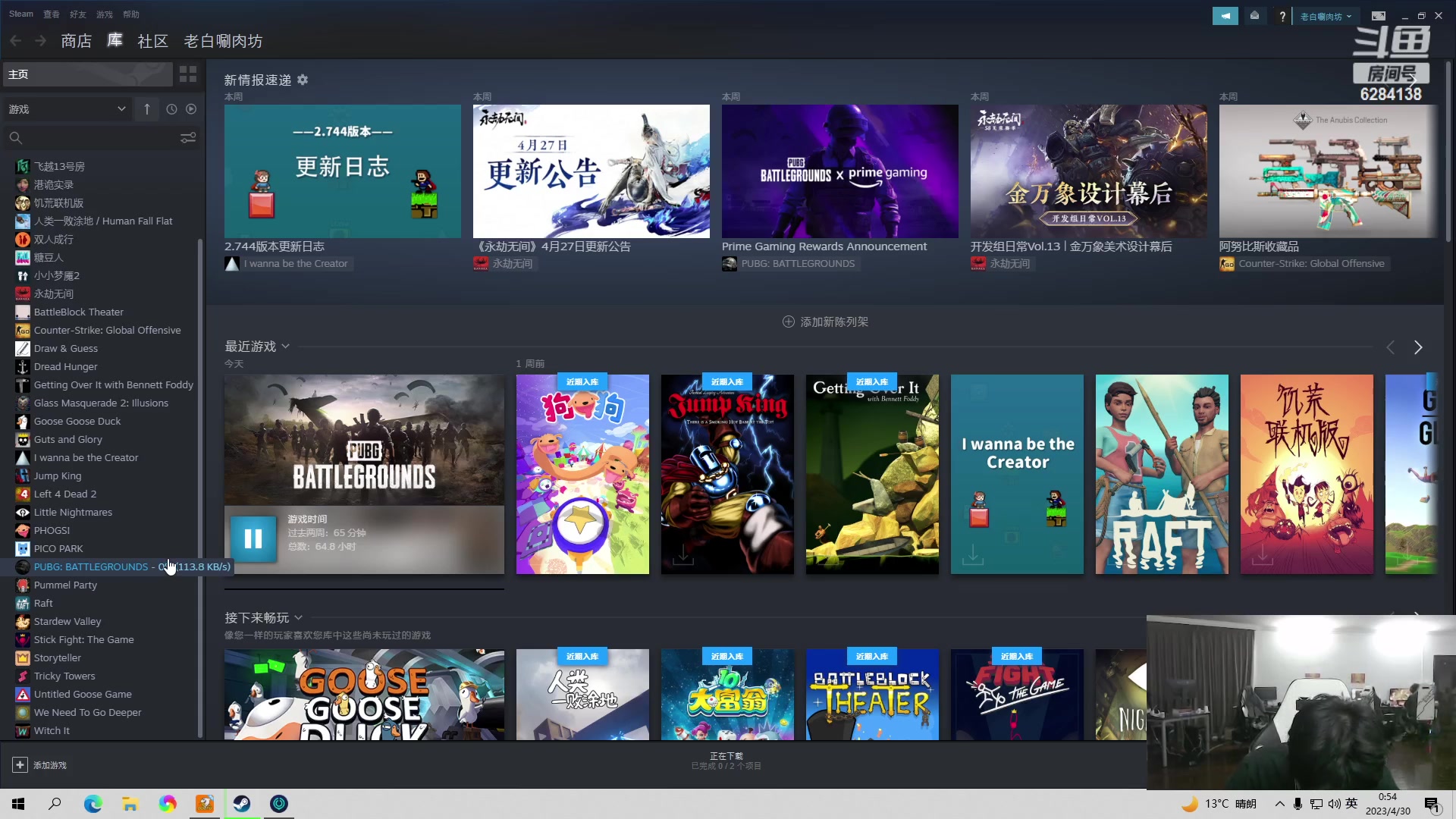Show hidden system tray icons chevron
This screenshot has width=1456, height=819.
tap(1279, 804)
